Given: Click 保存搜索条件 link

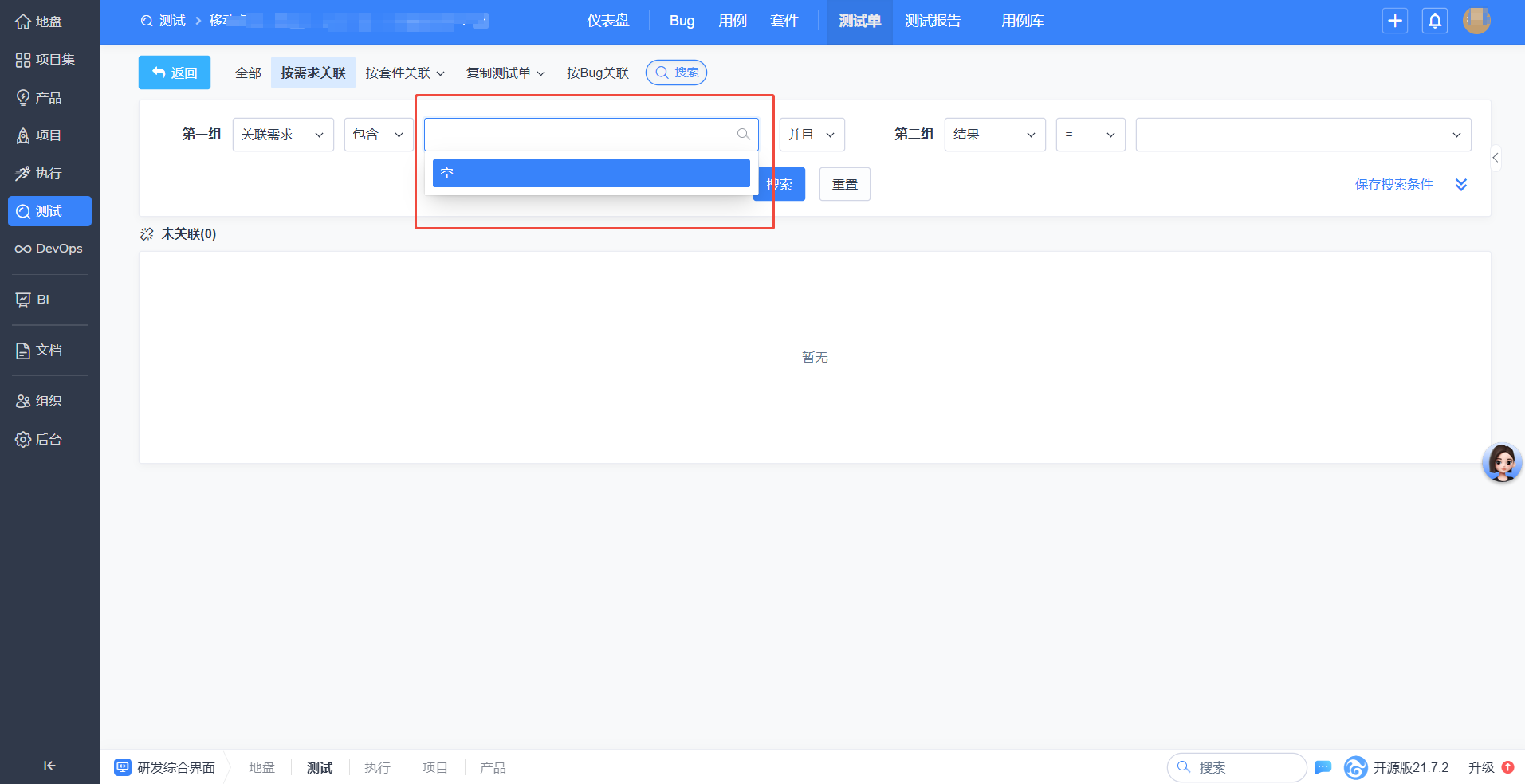Looking at the screenshot, I should tap(1393, 185).
